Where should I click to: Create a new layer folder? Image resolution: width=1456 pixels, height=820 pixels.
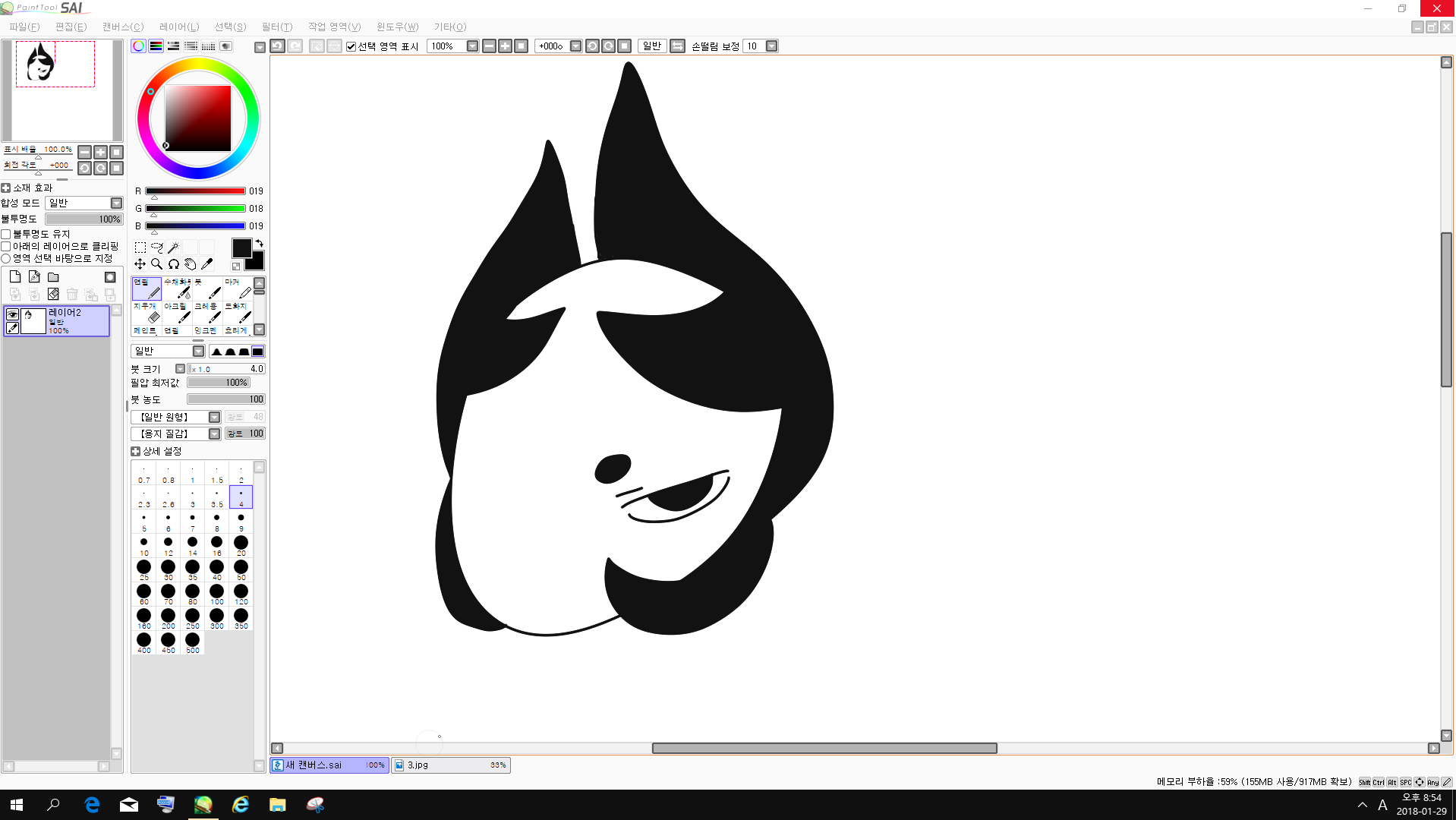pos(53,277)
